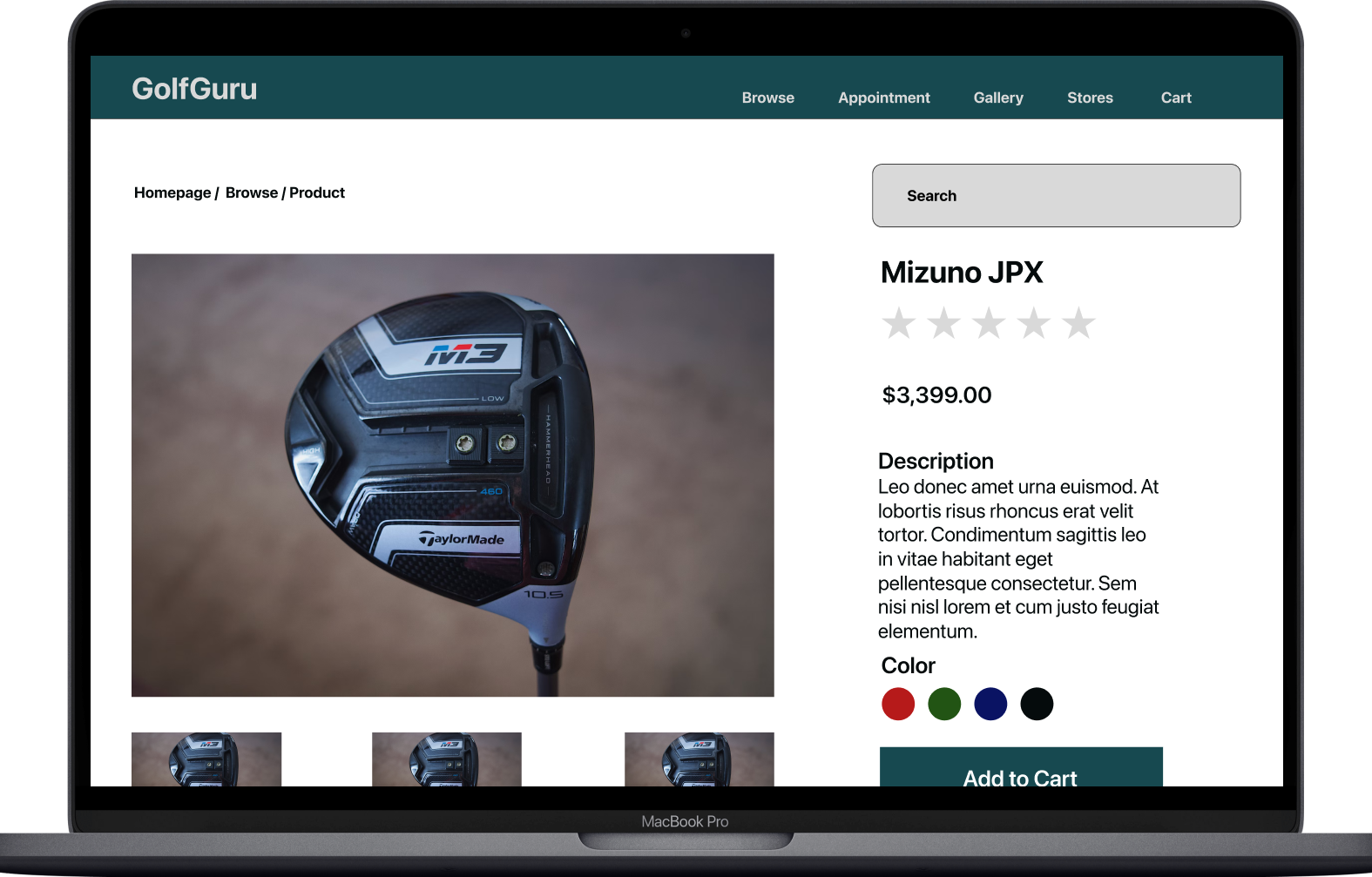
Task: Select the red color swatch
Action: [x=898, y=704]
